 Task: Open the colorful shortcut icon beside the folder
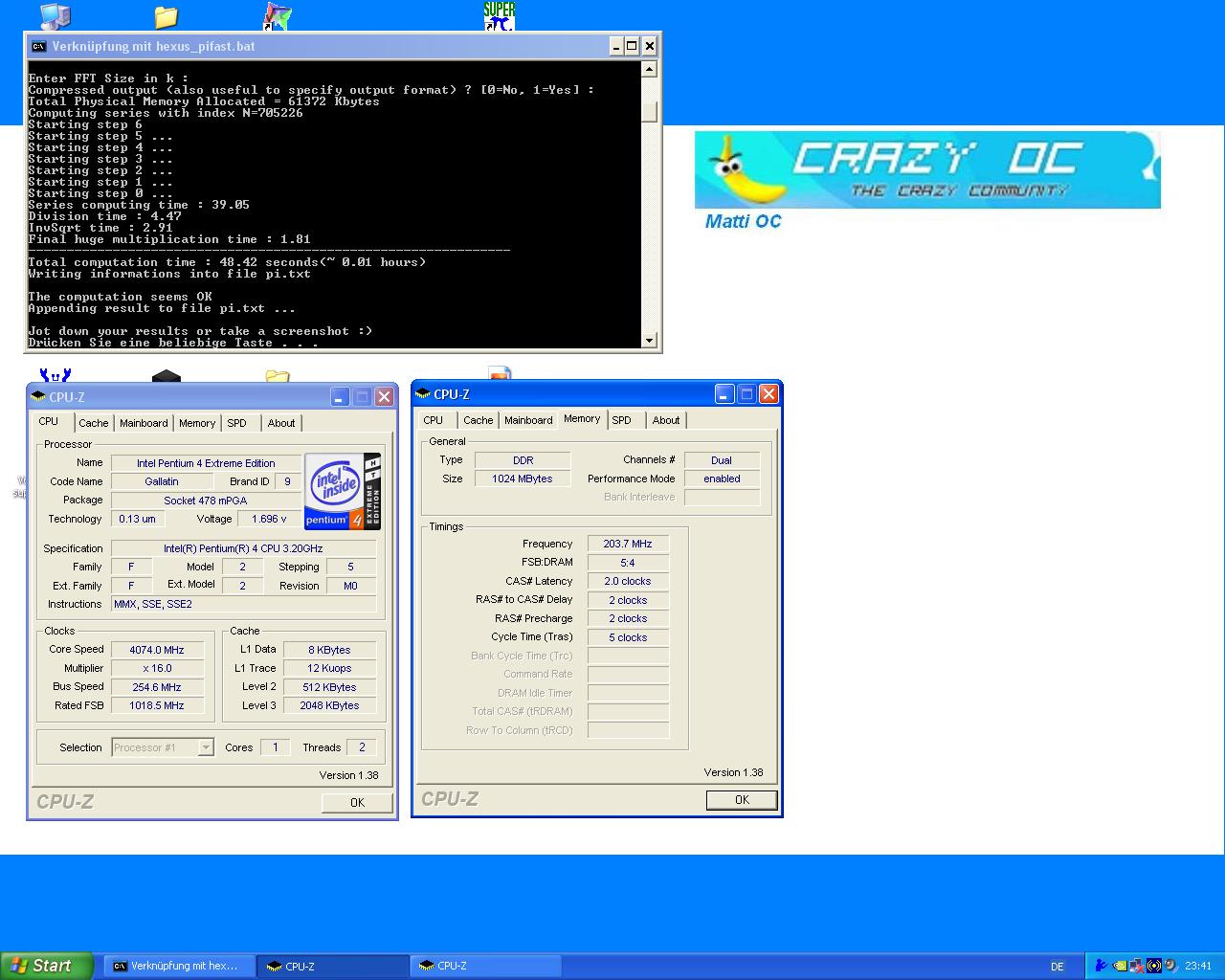click(x=278, y=16)
